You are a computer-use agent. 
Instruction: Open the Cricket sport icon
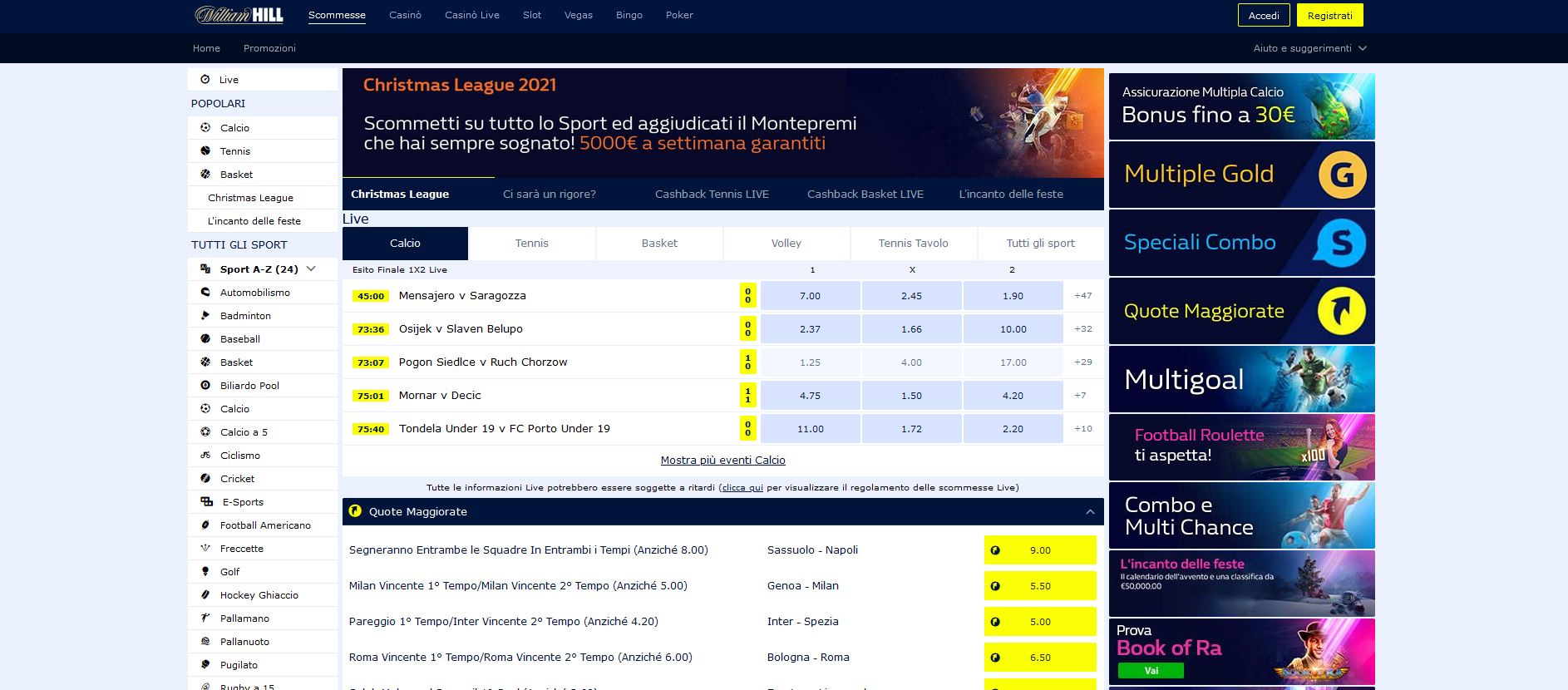click(205, 478)
